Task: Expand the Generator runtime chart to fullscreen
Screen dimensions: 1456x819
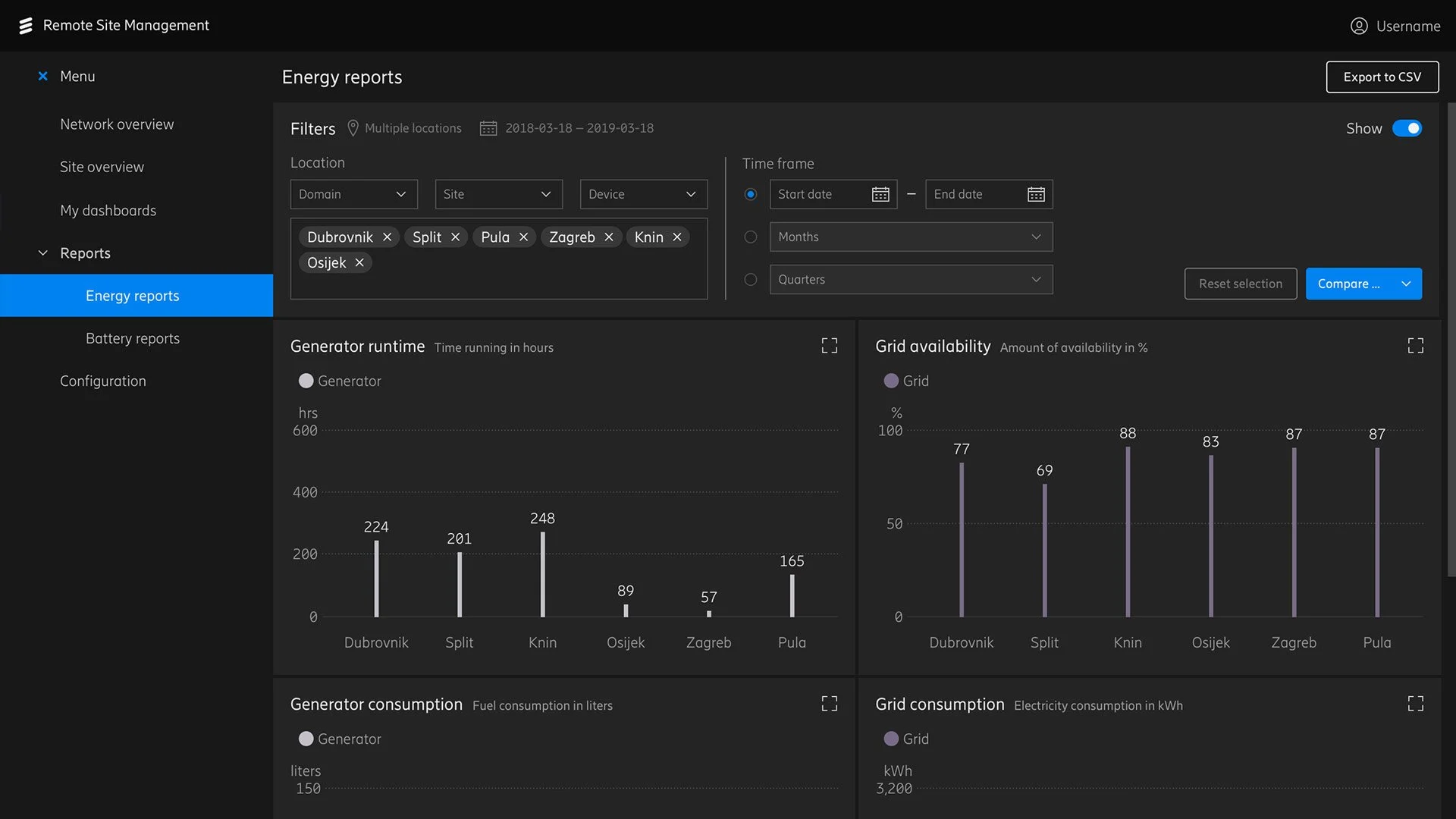Action: click(830, 346)
